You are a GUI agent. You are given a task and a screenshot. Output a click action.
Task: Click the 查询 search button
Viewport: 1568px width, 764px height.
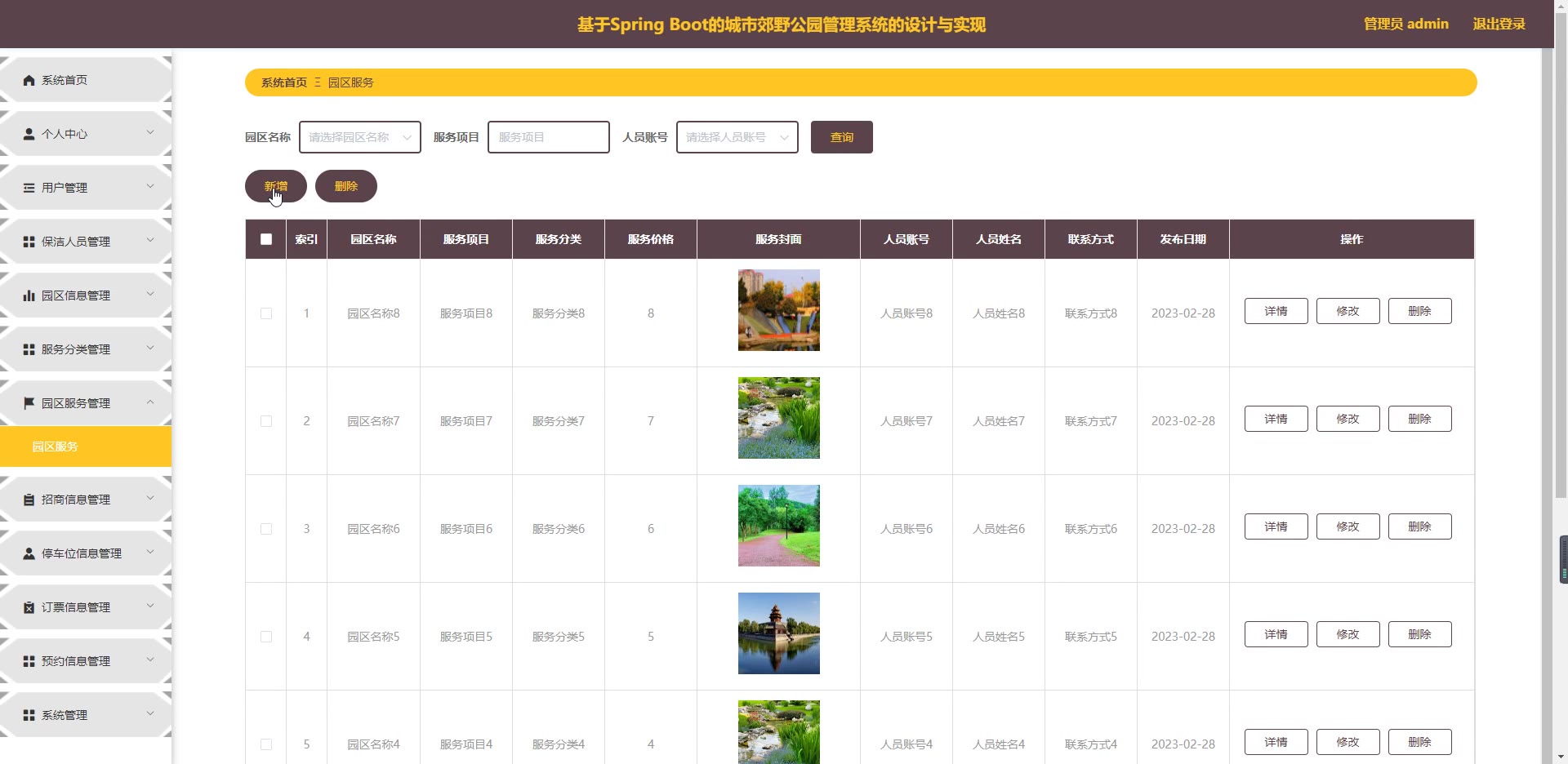click(x=841, y=137)
